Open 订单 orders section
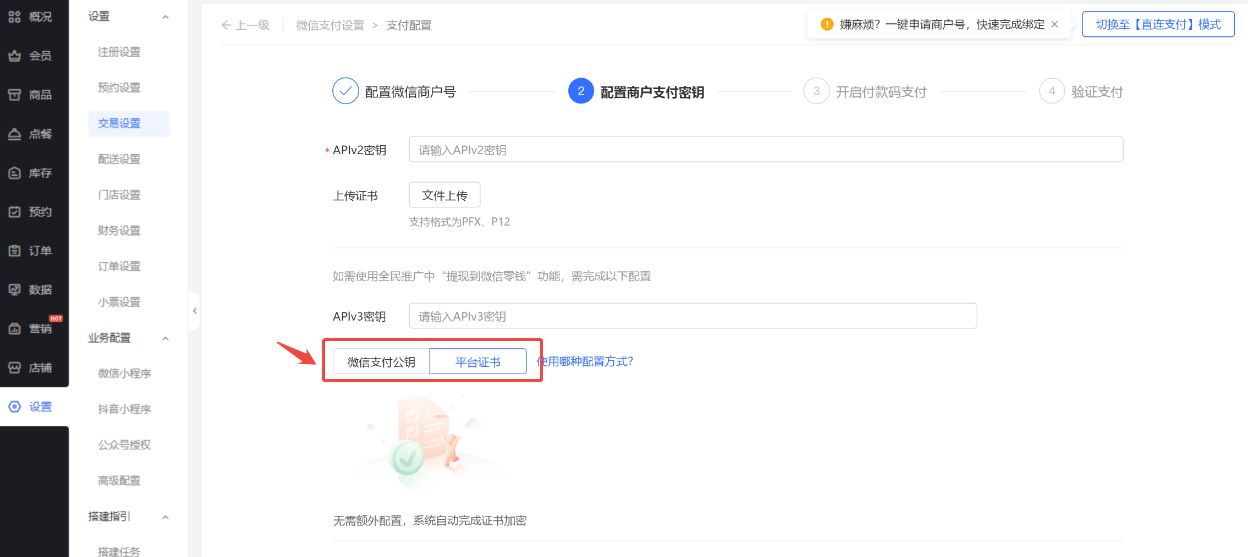This screenshot has width=1248, height=557. coord(30,251)
